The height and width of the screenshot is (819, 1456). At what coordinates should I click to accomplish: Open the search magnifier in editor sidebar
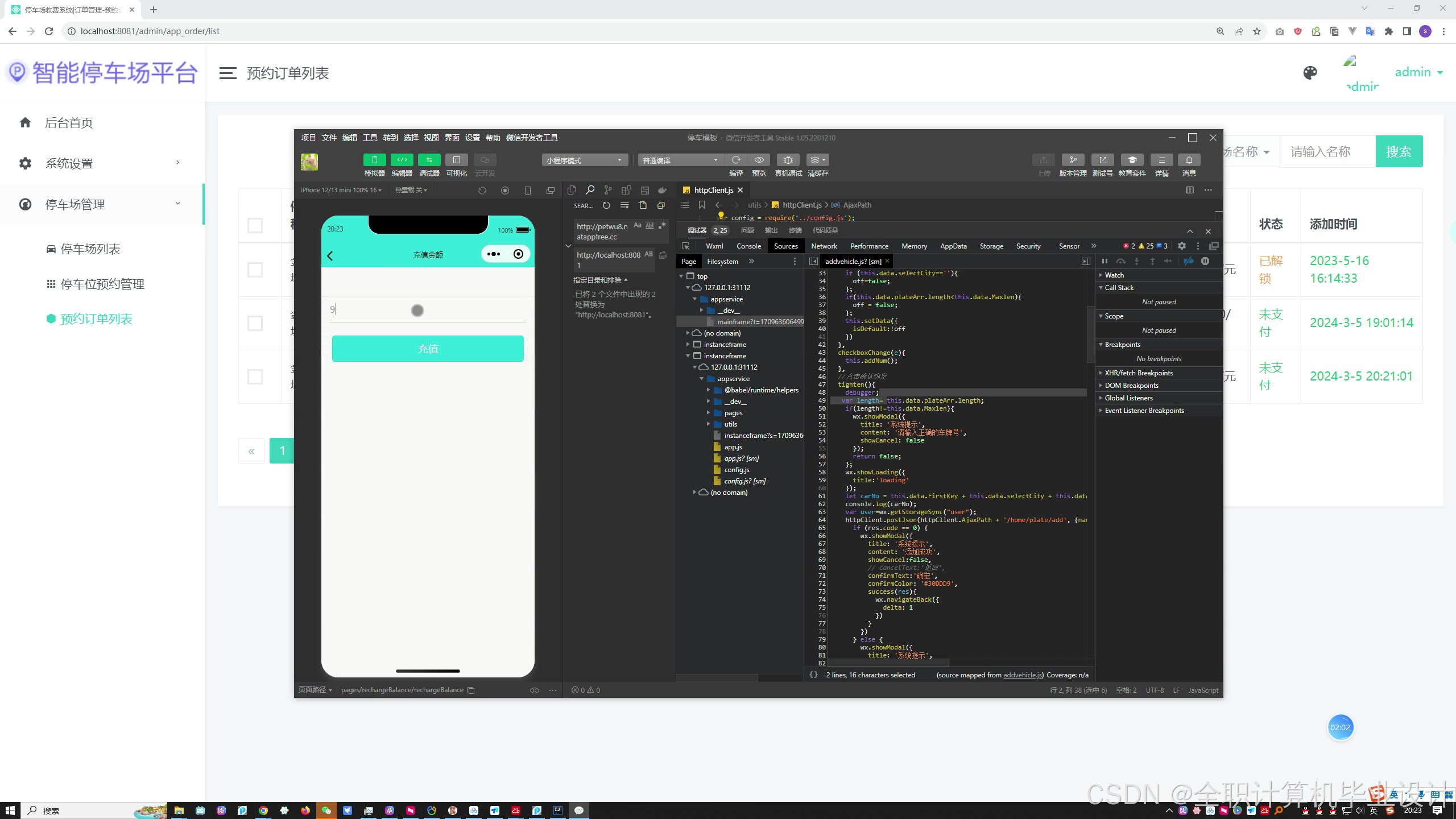point(590,190)
